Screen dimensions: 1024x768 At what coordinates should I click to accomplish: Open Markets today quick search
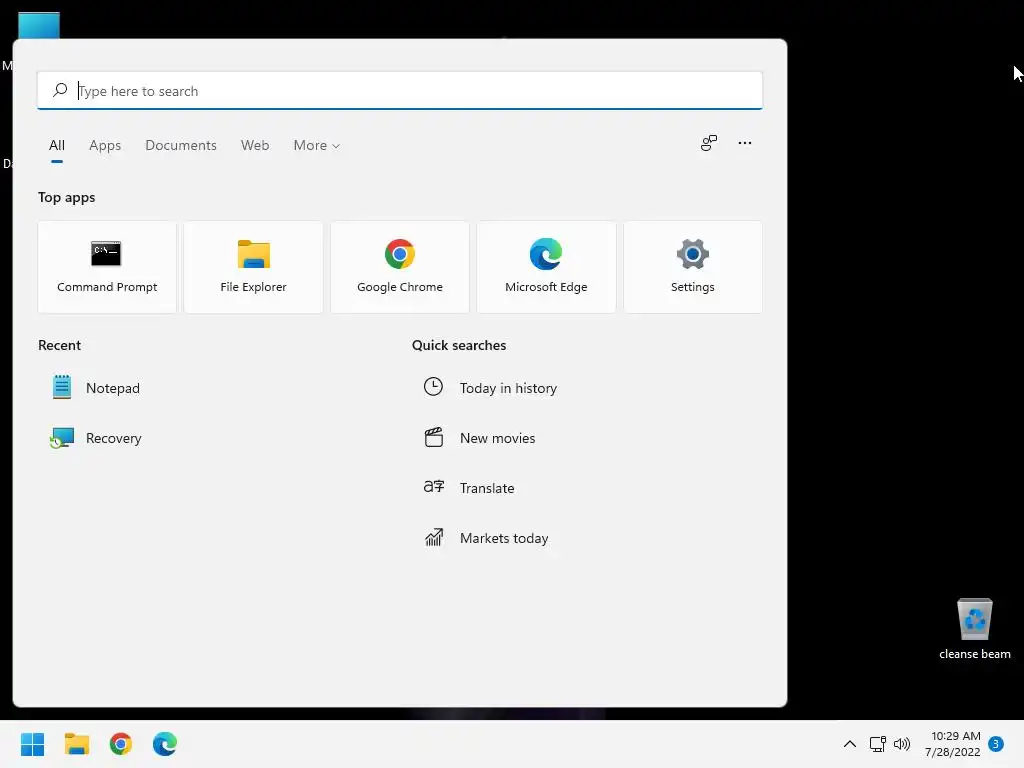click(486, 538)
